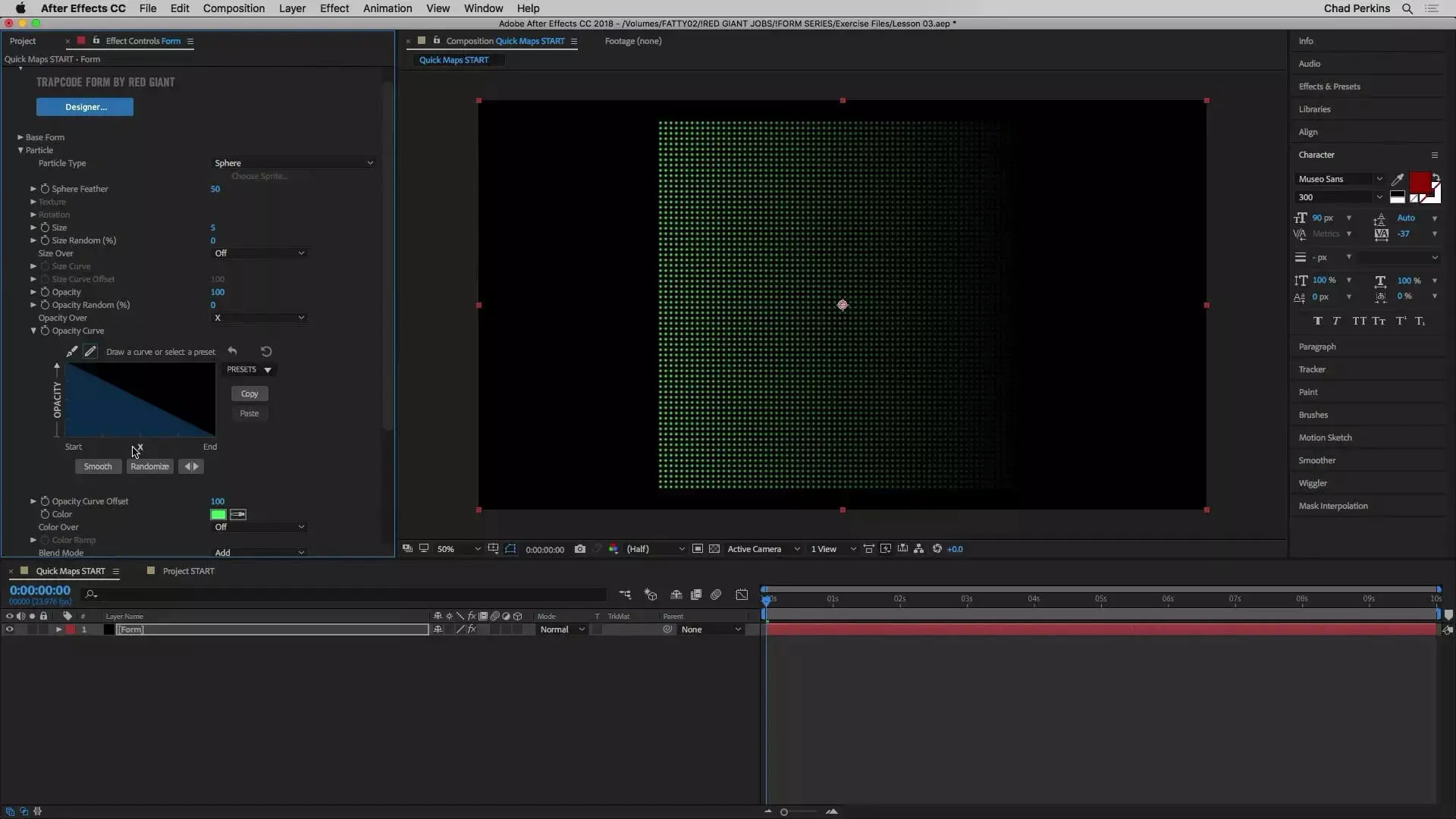Open the Particle Type dropdown
The height and width of the screenshot is (819, 1456).
[x=293, y=163]
